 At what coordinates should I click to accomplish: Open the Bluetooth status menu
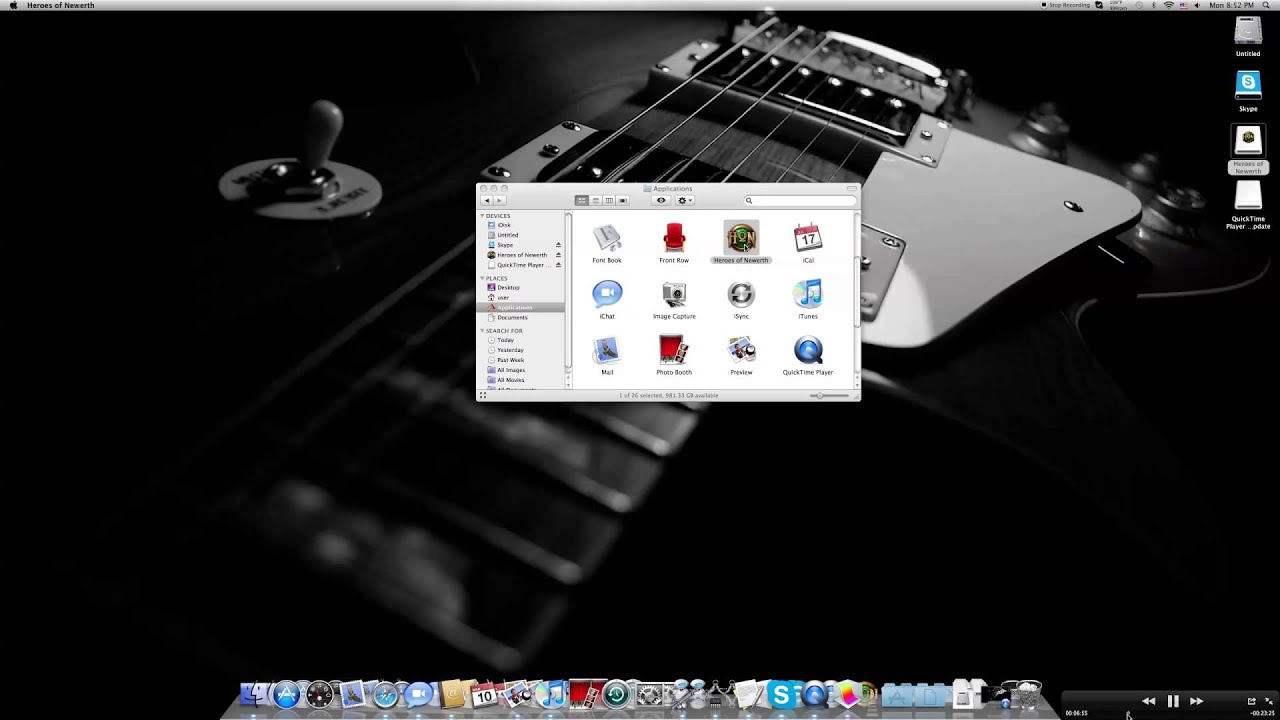point(1154,5)
